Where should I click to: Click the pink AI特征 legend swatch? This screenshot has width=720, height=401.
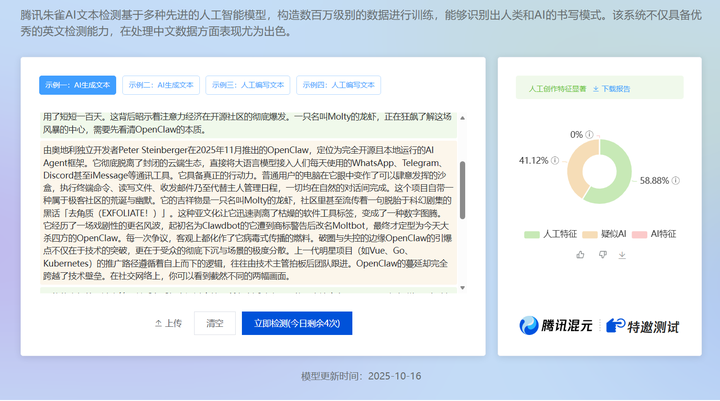[x=639, y=234]
